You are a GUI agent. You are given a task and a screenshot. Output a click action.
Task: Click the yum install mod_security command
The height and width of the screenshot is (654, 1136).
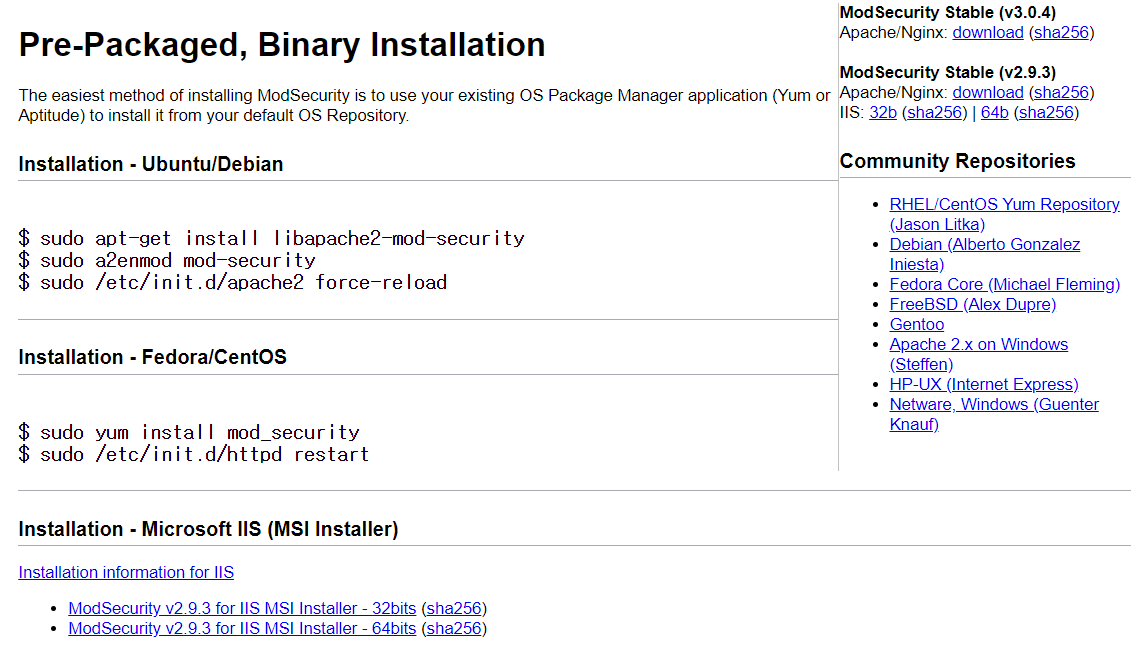(189, 432)
